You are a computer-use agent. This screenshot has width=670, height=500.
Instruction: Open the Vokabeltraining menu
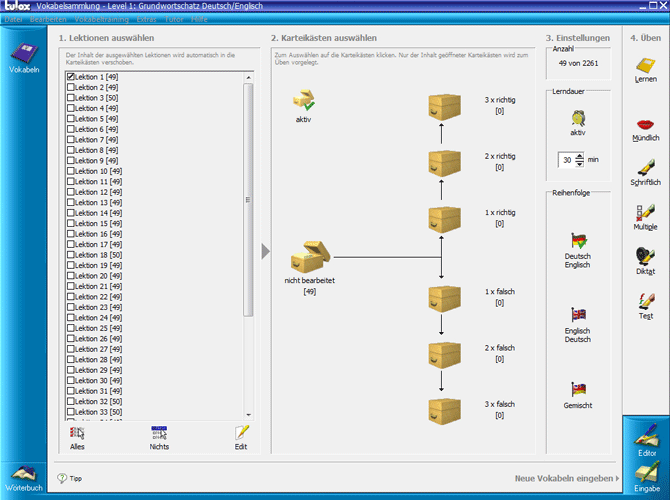click(101, 19)
